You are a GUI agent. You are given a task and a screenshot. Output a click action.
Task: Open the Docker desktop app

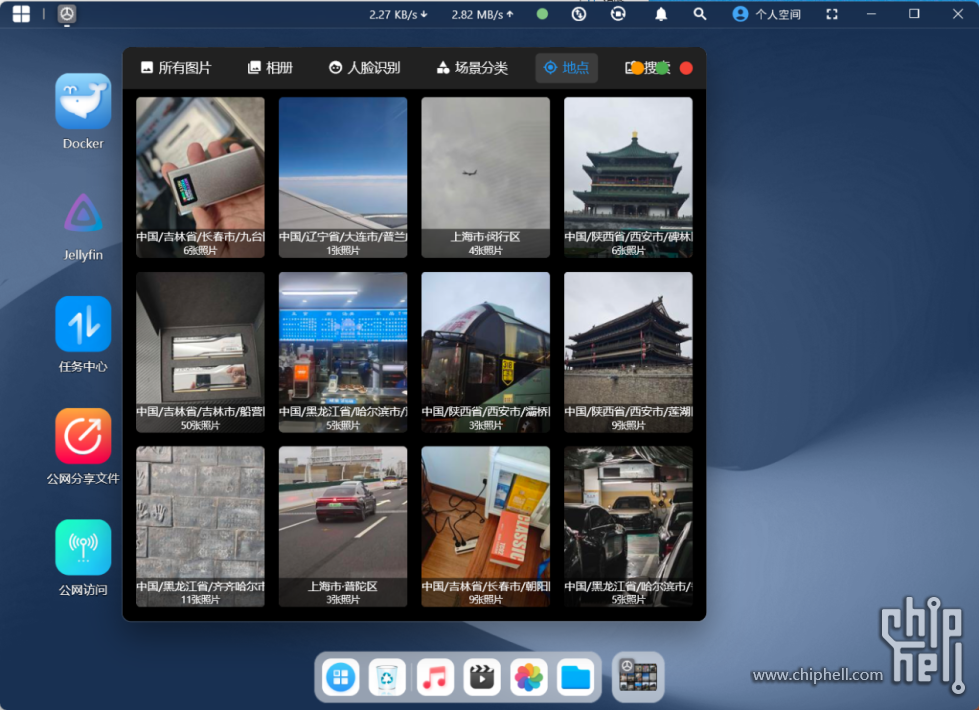click(83, 102)
